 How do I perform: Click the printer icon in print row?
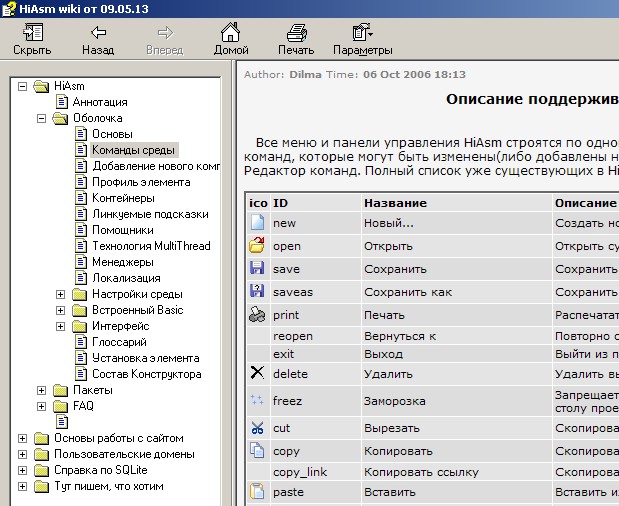(x=257, y=314)
